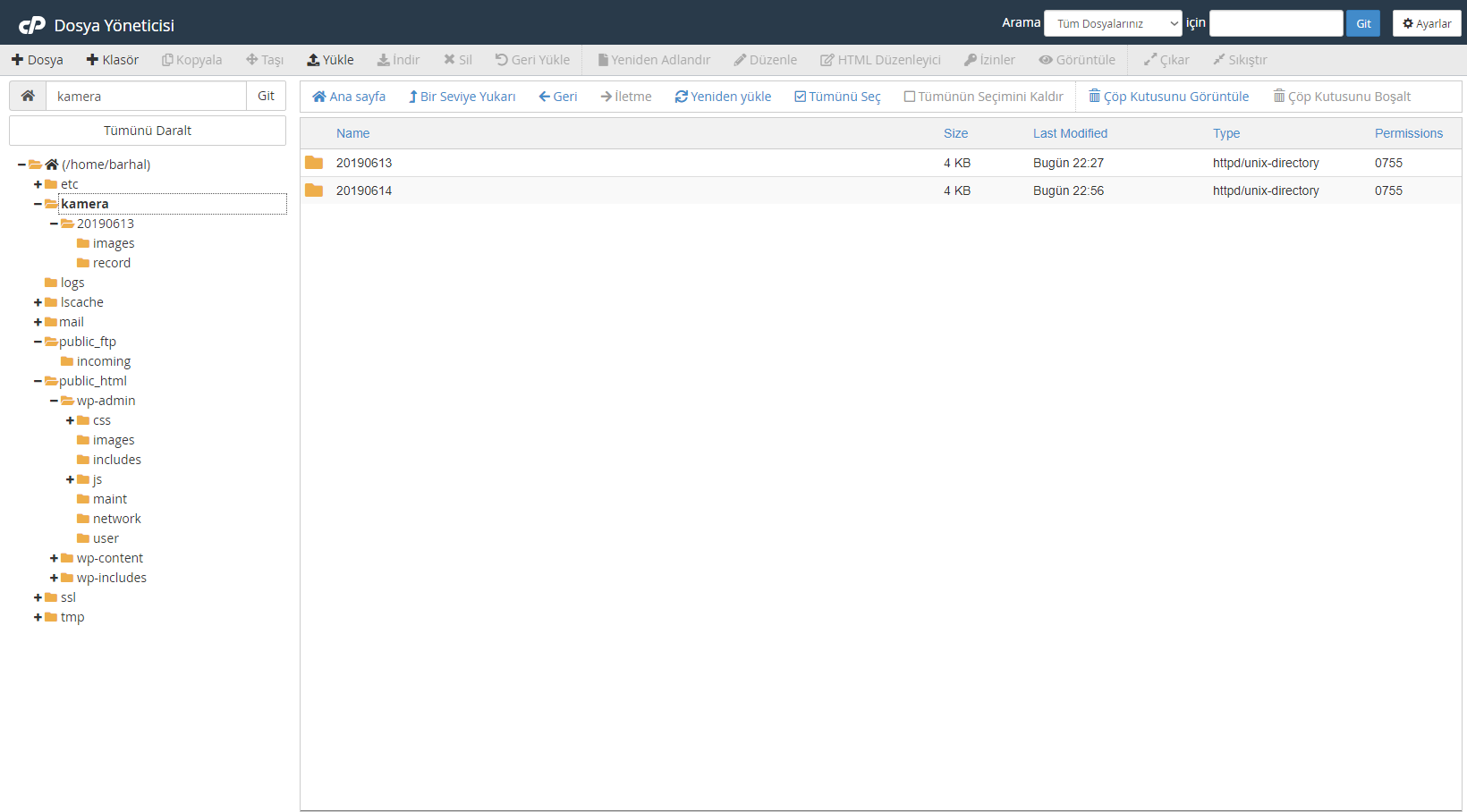The width and height of the screenshot is (1467, 812).
Task: Expand the wp-content folder node
Action: [x=54, y=558]
